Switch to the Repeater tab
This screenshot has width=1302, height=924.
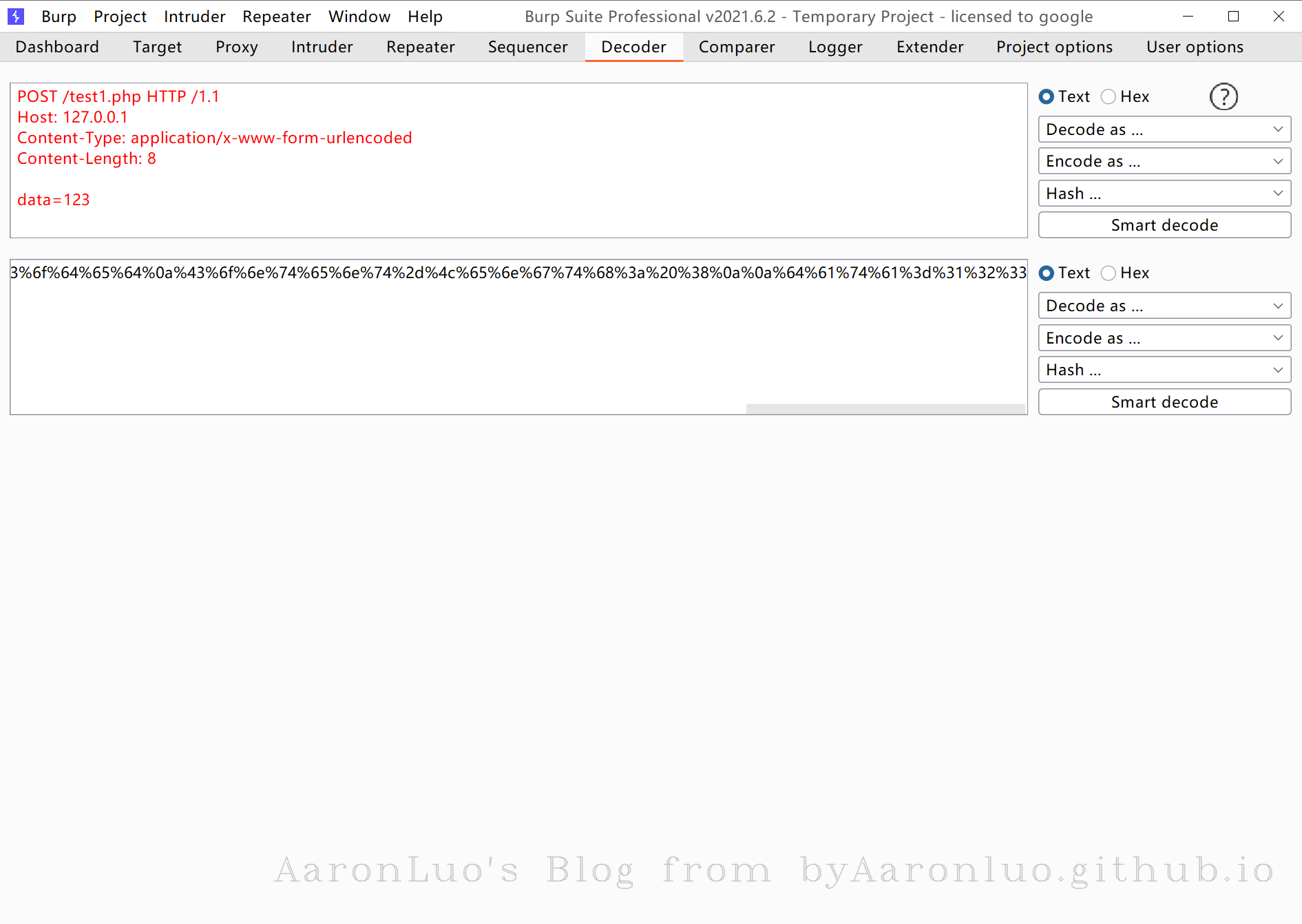(420, 47)
